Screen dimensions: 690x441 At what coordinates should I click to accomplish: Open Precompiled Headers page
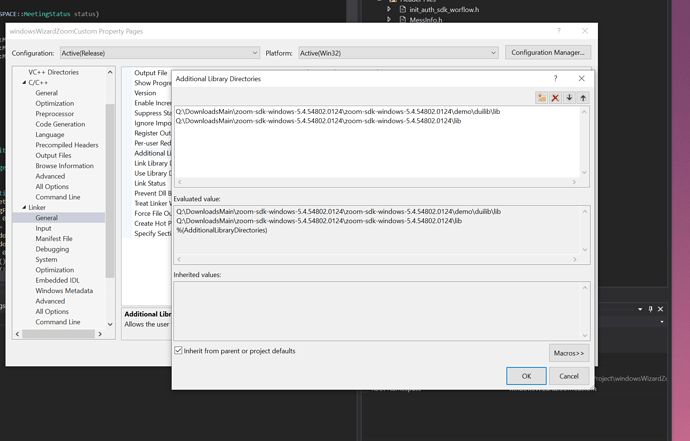(x=67, y=145)
